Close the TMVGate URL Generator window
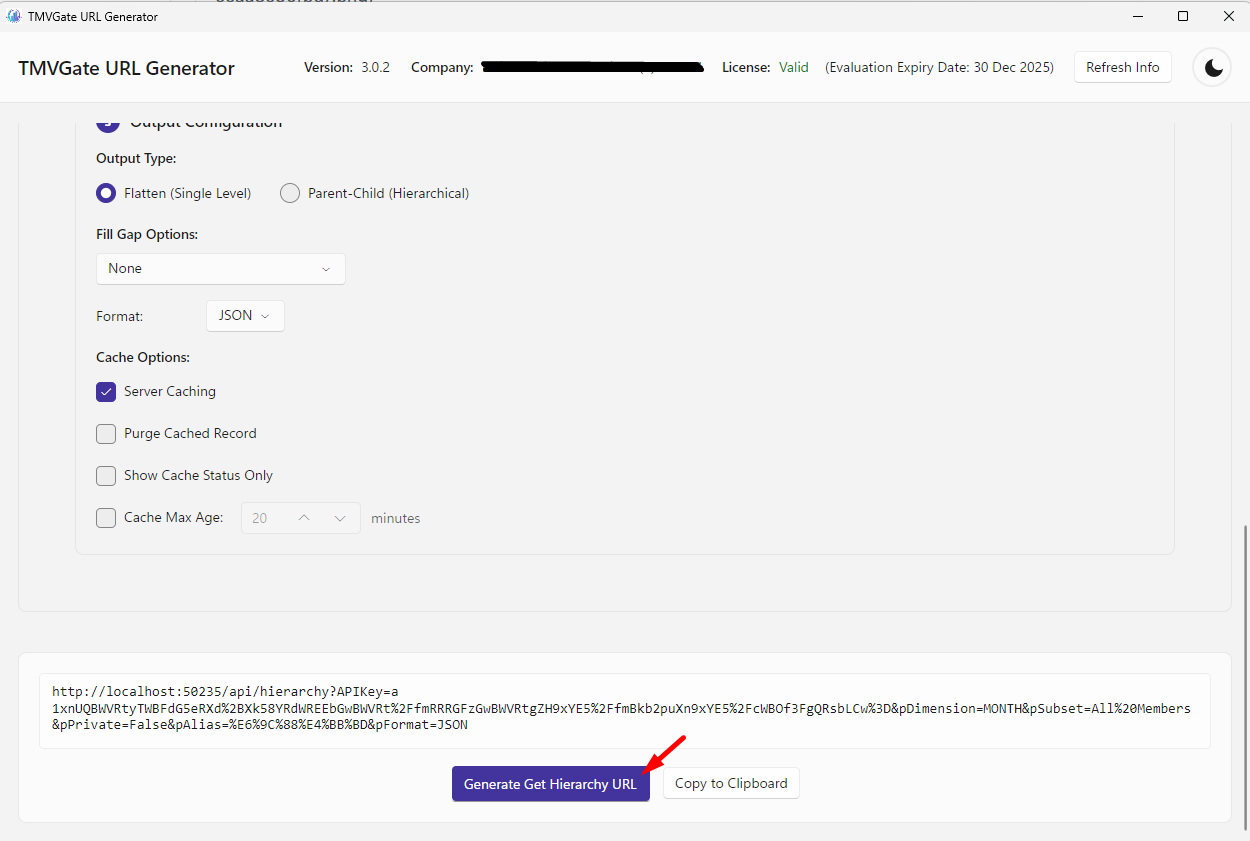The width and height of the screenshot is (1250, 841). [x=1229, y=16]
